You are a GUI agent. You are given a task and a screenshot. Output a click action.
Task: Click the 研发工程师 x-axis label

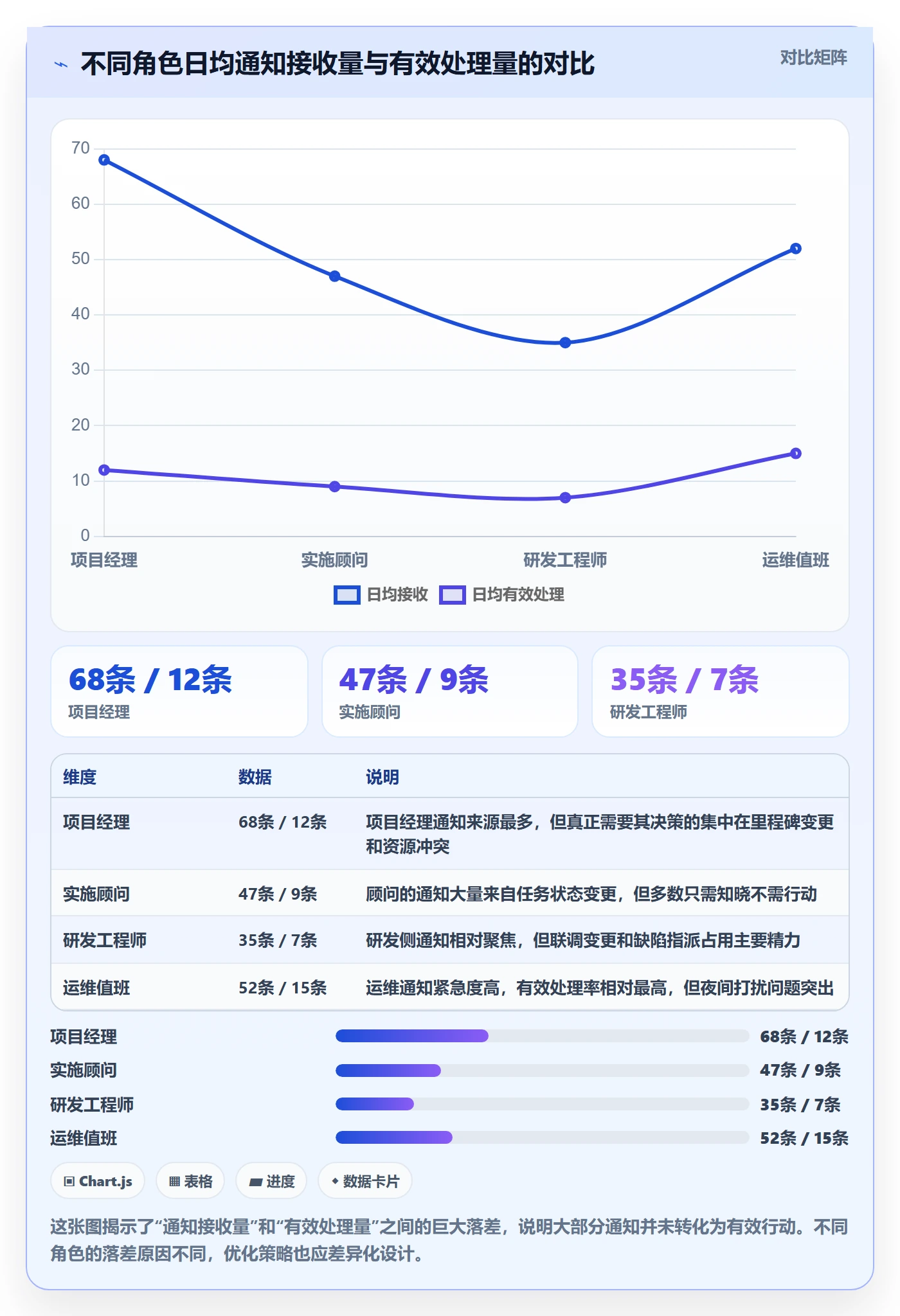(x=565, y=560)
